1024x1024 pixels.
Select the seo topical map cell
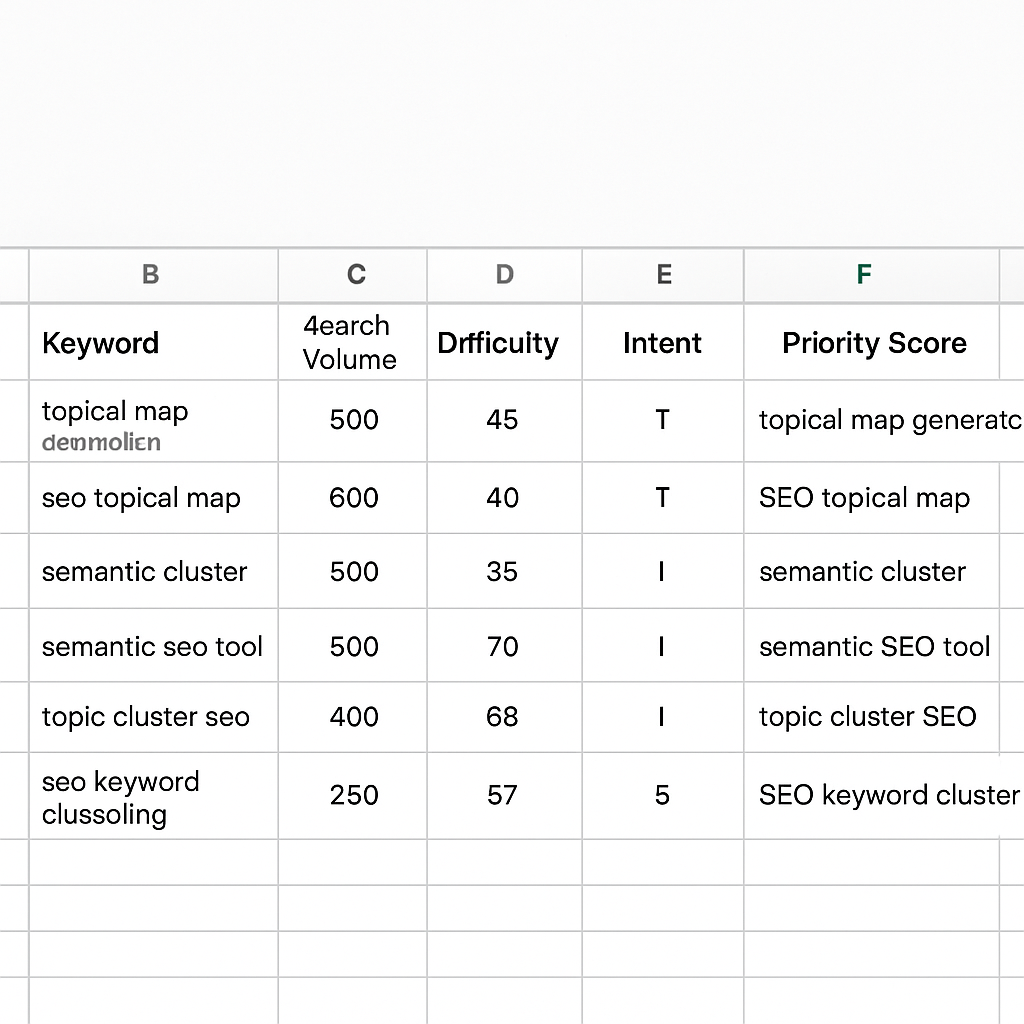(150, 497)
